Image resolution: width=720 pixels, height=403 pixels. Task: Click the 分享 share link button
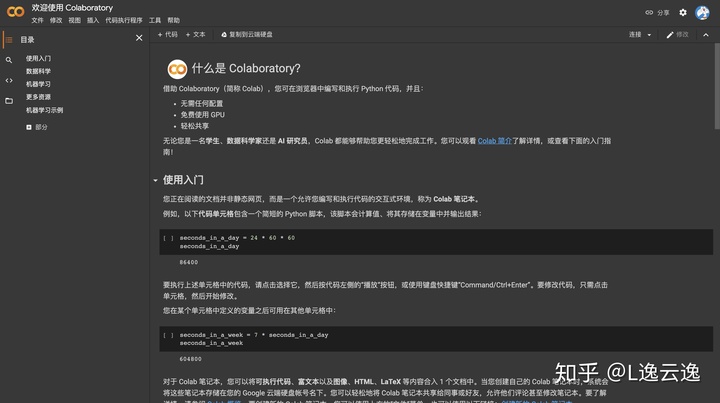coord(657,12)
